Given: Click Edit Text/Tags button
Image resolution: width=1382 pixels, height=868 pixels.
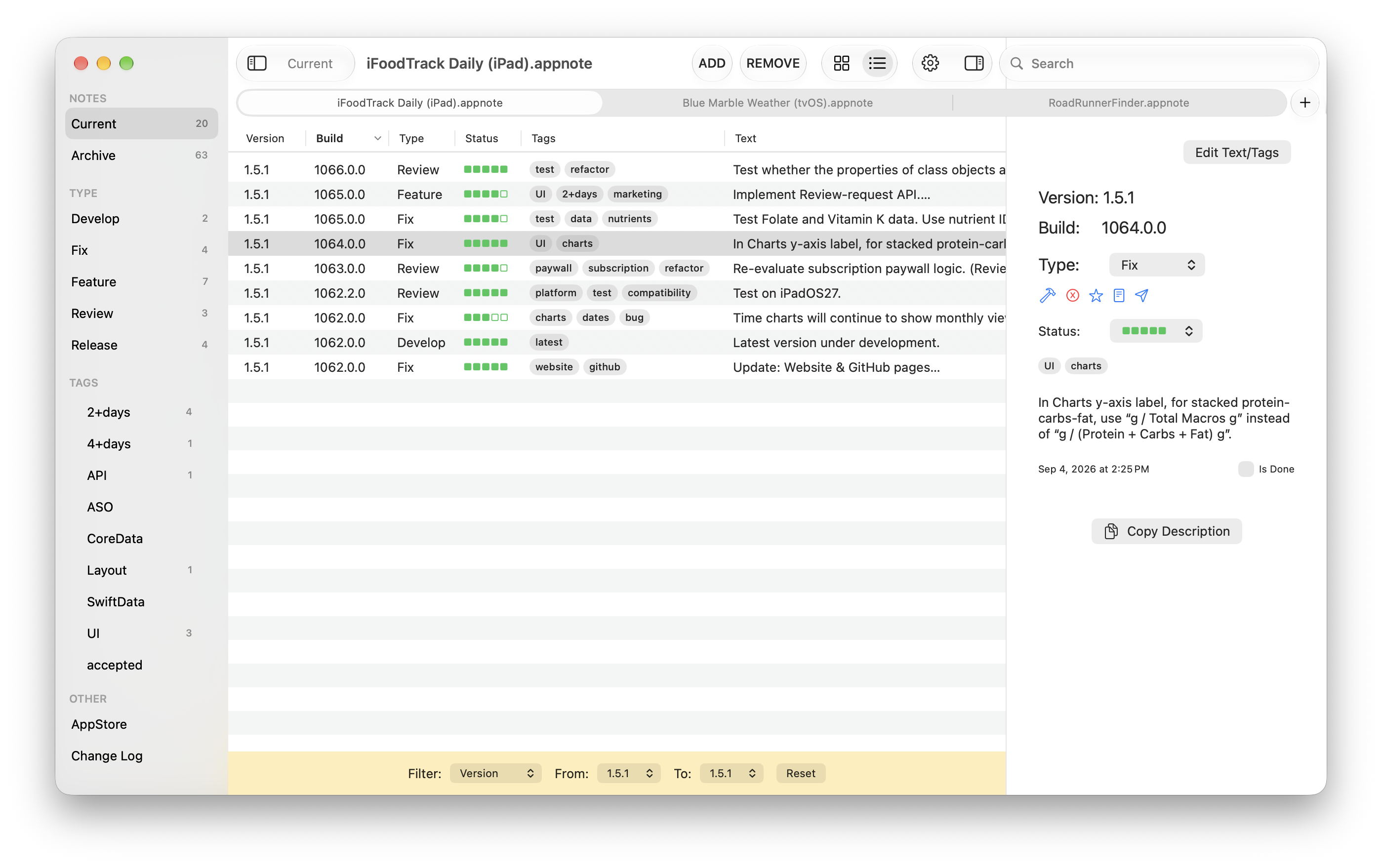Looking at the screenshot, I should (x=1236, y=153).
